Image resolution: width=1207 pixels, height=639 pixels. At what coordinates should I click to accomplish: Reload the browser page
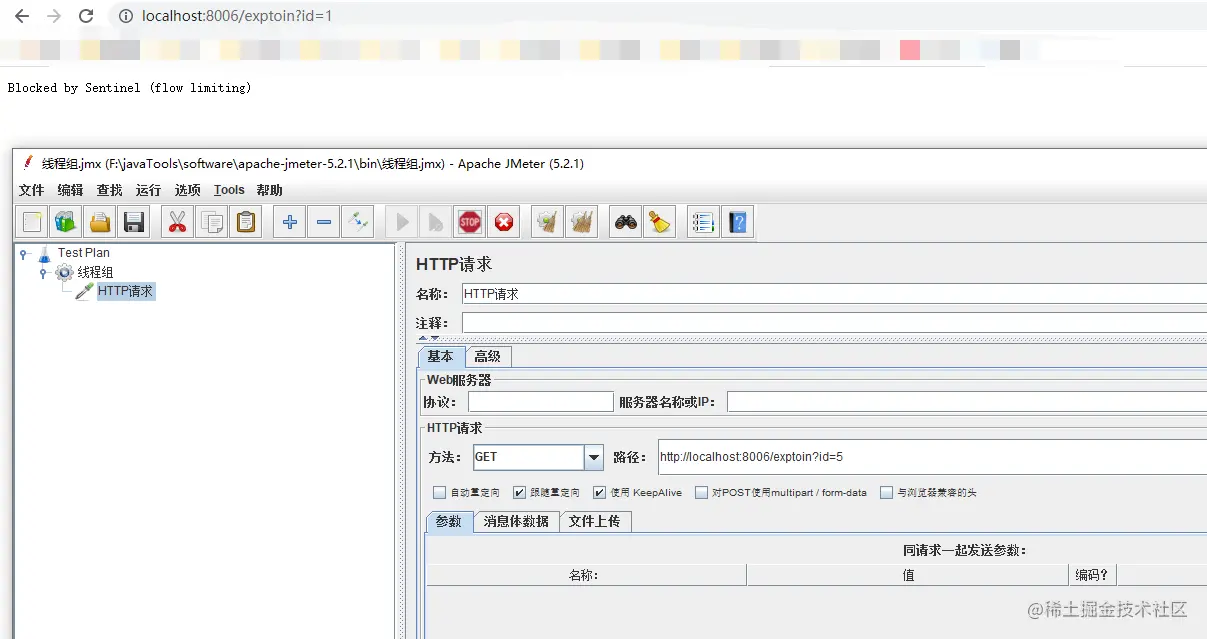(x=86, y=17)
